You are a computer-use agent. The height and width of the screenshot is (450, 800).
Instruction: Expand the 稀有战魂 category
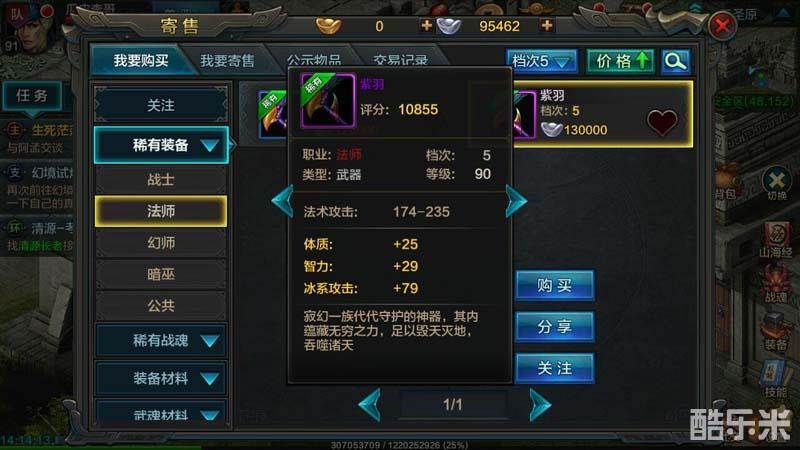161,340
